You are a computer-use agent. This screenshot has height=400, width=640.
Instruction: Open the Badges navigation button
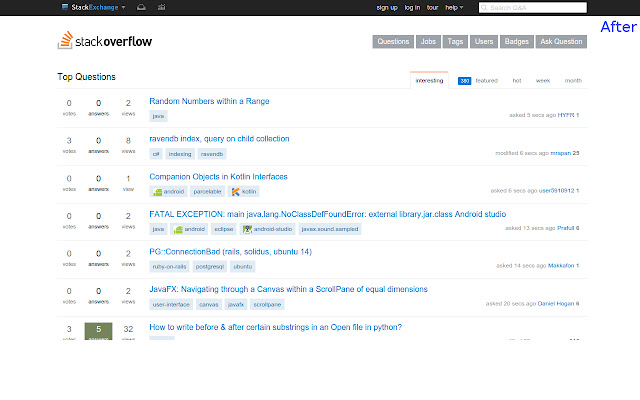click(x=516, y=42)
